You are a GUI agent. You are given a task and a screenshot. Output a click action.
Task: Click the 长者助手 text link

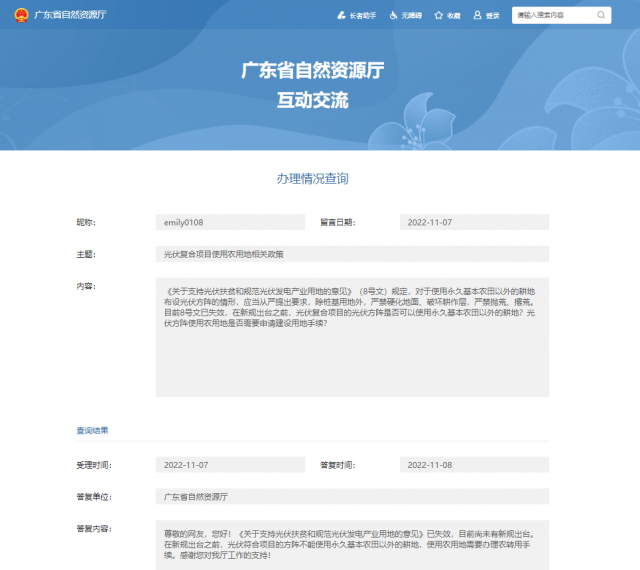coord(362,16)
